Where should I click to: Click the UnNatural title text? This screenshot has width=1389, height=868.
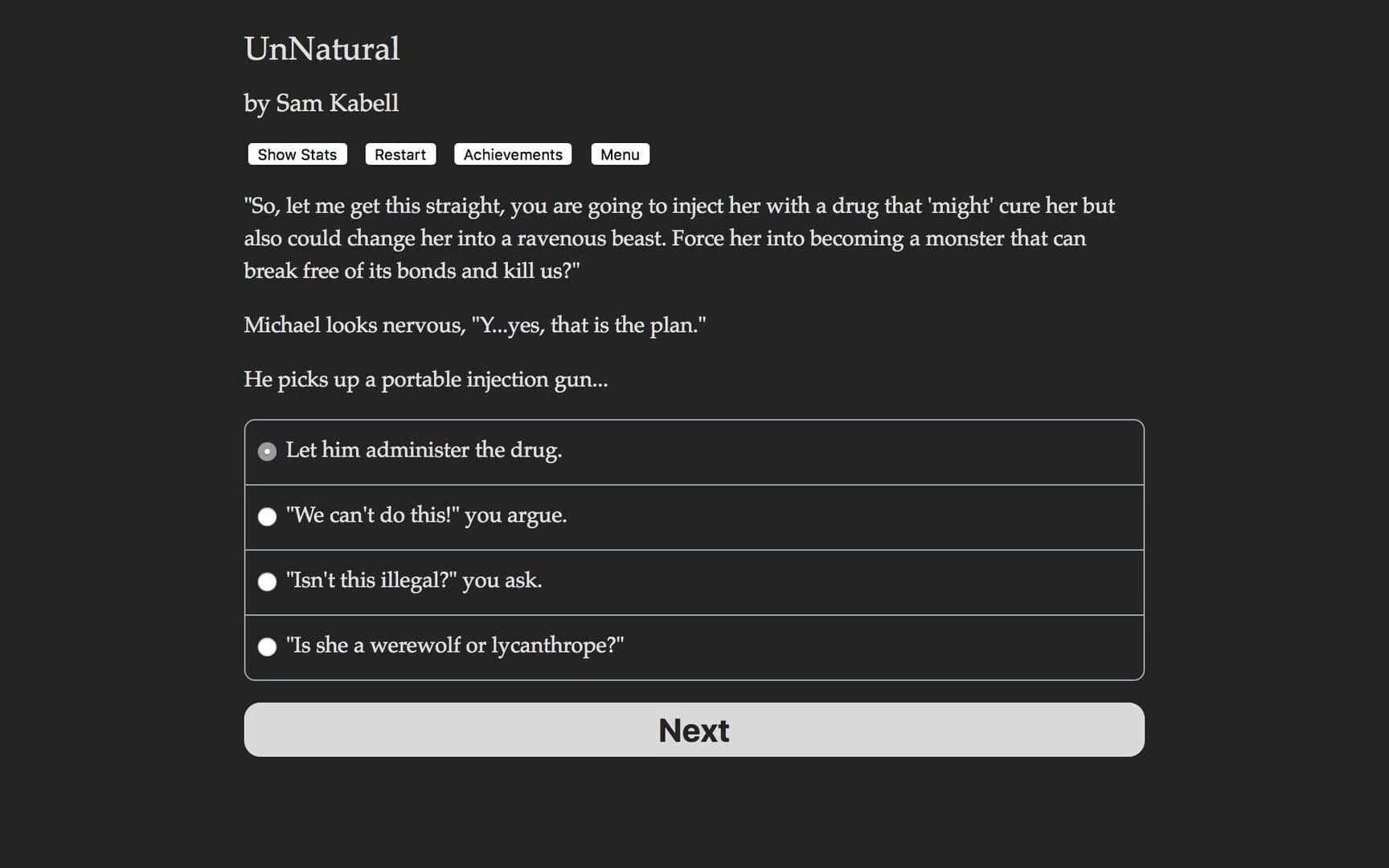322,49
